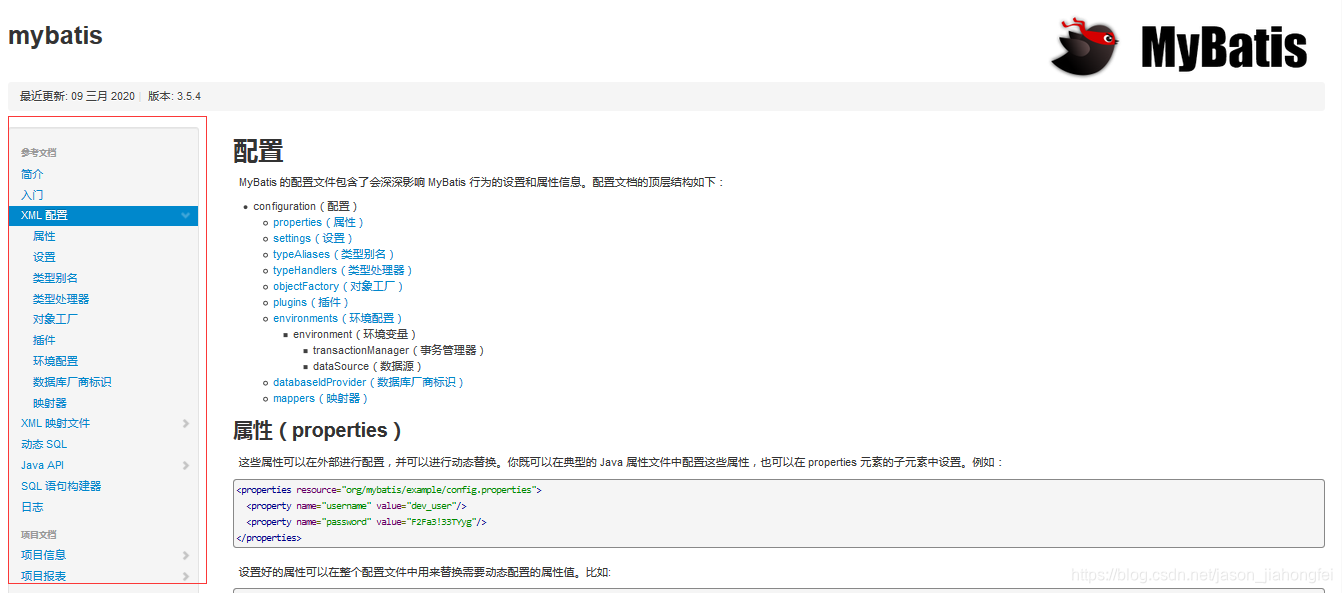Select 属性 in the sidebar

[x=44, y=235]
